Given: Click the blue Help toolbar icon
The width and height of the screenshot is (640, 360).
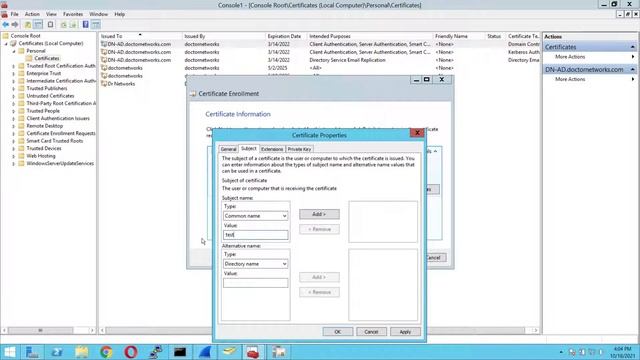Looking at the screenshot, I should tap(85, 24).
